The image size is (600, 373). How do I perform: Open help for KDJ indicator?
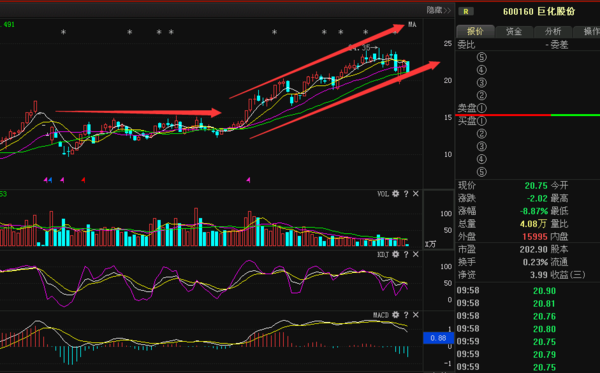click(x=406, y=254)
